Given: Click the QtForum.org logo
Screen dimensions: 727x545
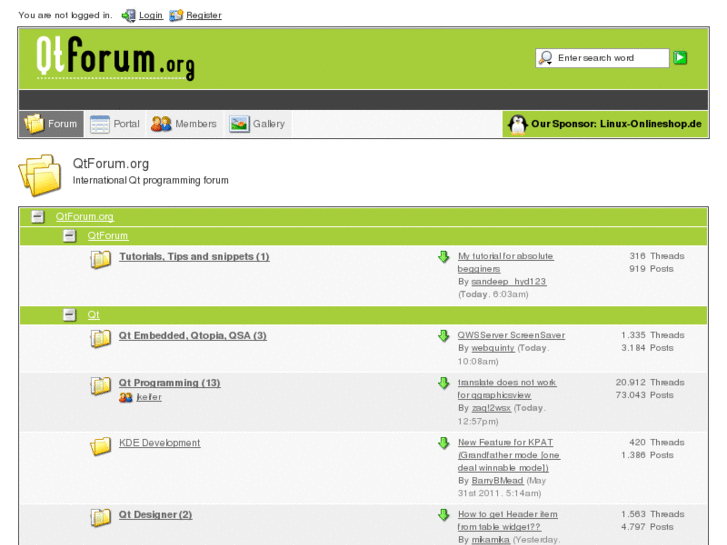Looking at the screenshot, I should coord(115,58).
